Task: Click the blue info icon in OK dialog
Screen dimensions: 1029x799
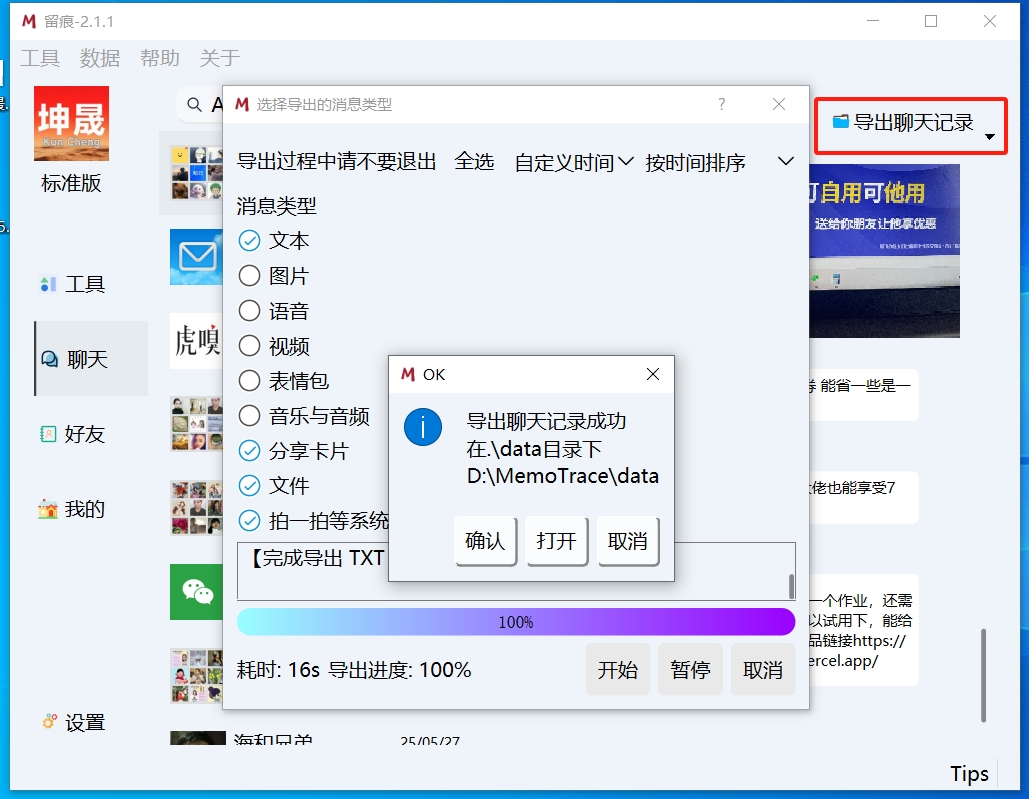Action: coord(423,427)
